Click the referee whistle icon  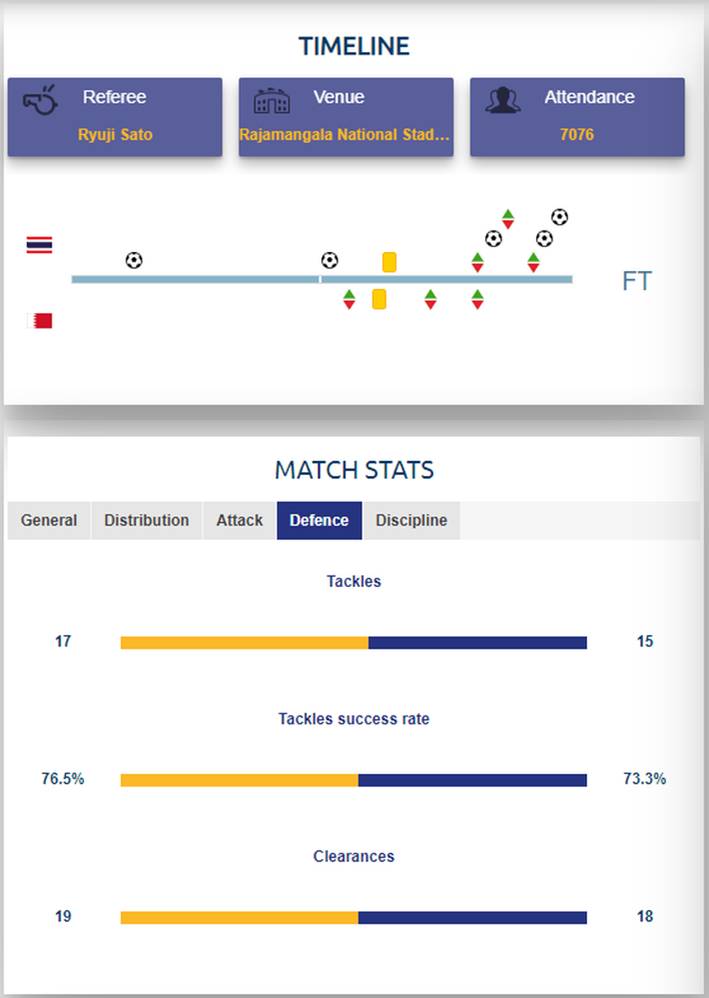[40, 101]
